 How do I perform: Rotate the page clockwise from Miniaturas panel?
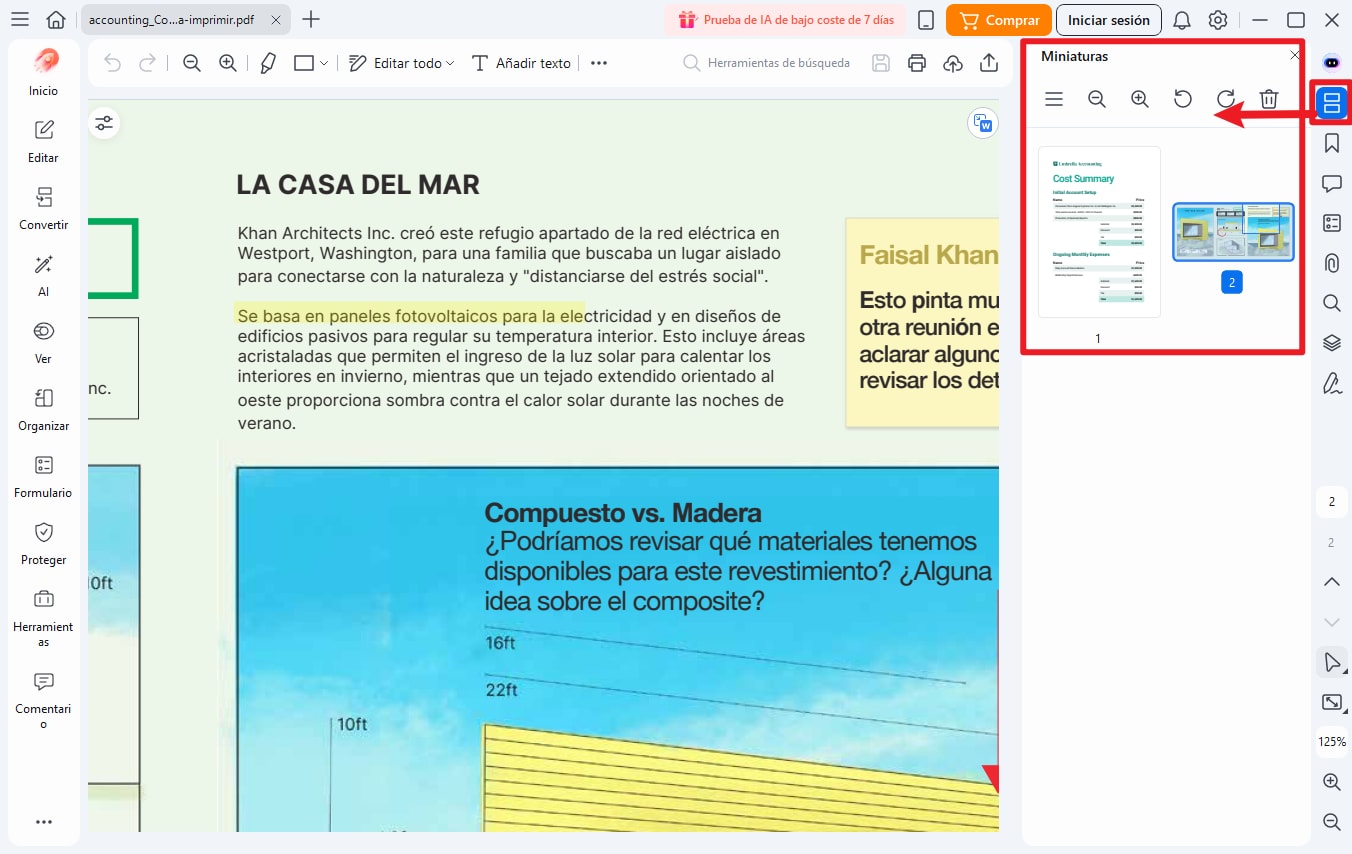[1225, 98]
